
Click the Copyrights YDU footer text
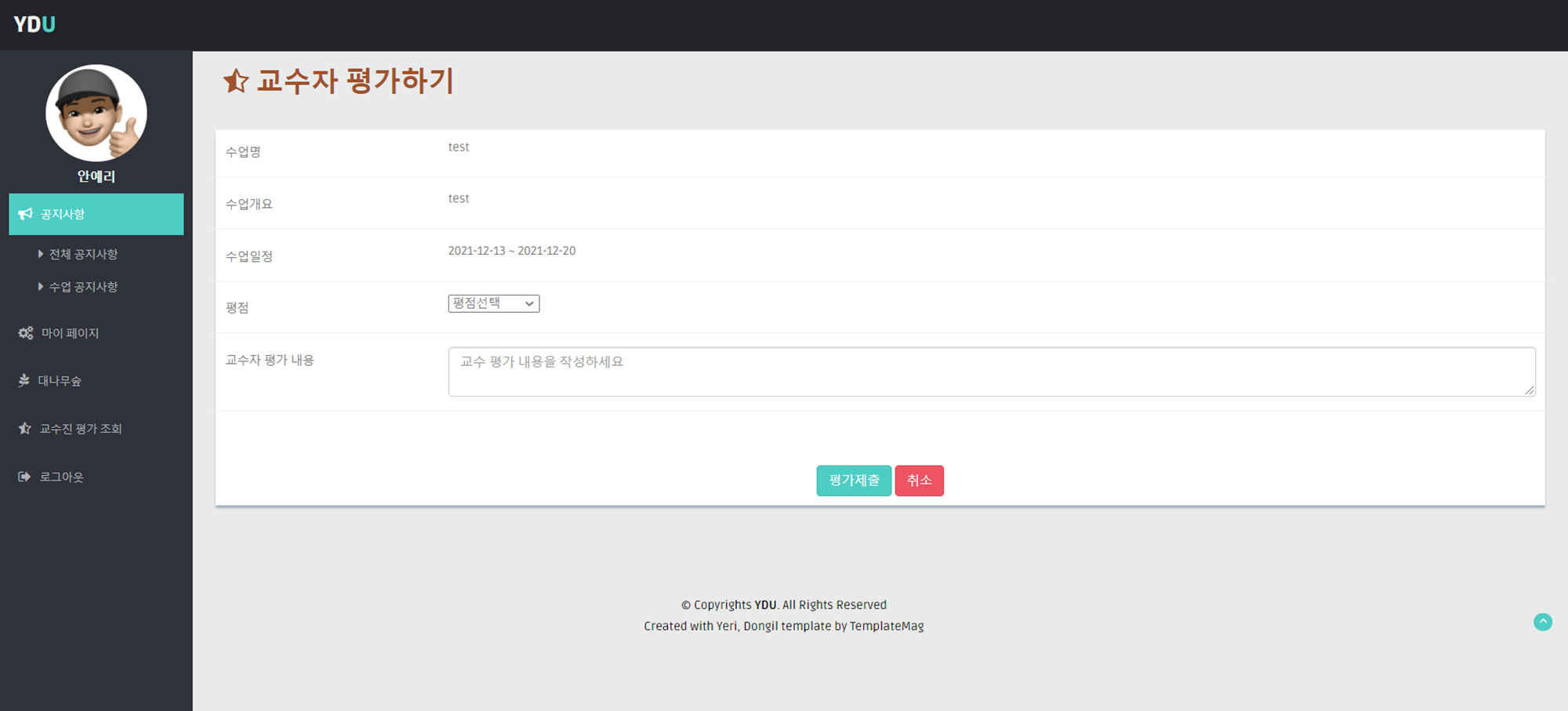(784, 605)
